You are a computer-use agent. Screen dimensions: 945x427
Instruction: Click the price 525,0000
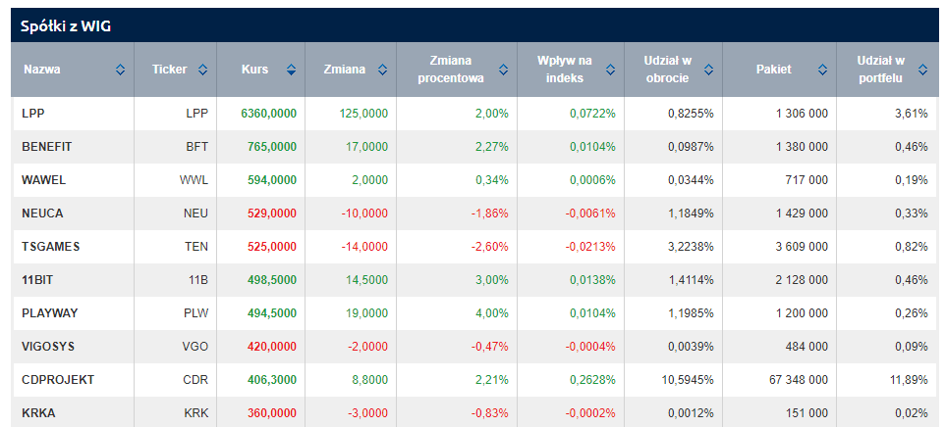coord(272,246)
